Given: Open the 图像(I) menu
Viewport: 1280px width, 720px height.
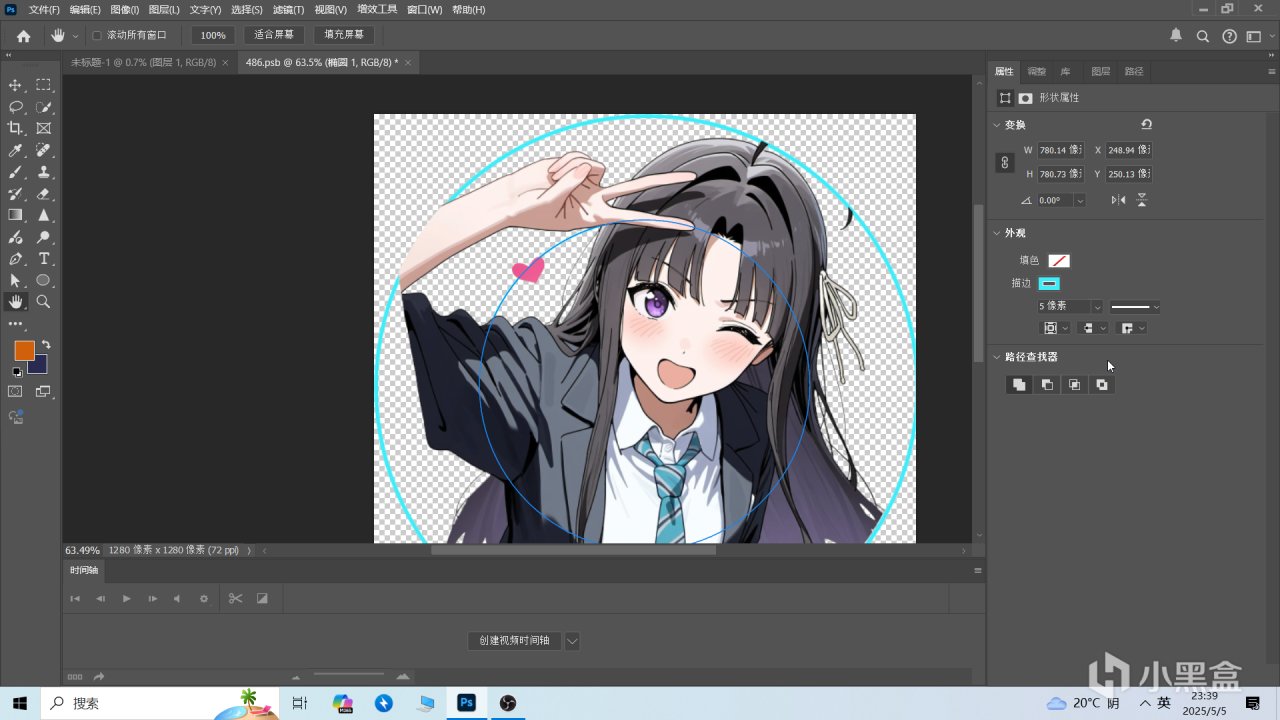Looking at the screenshot, I should tap(125, 10).
